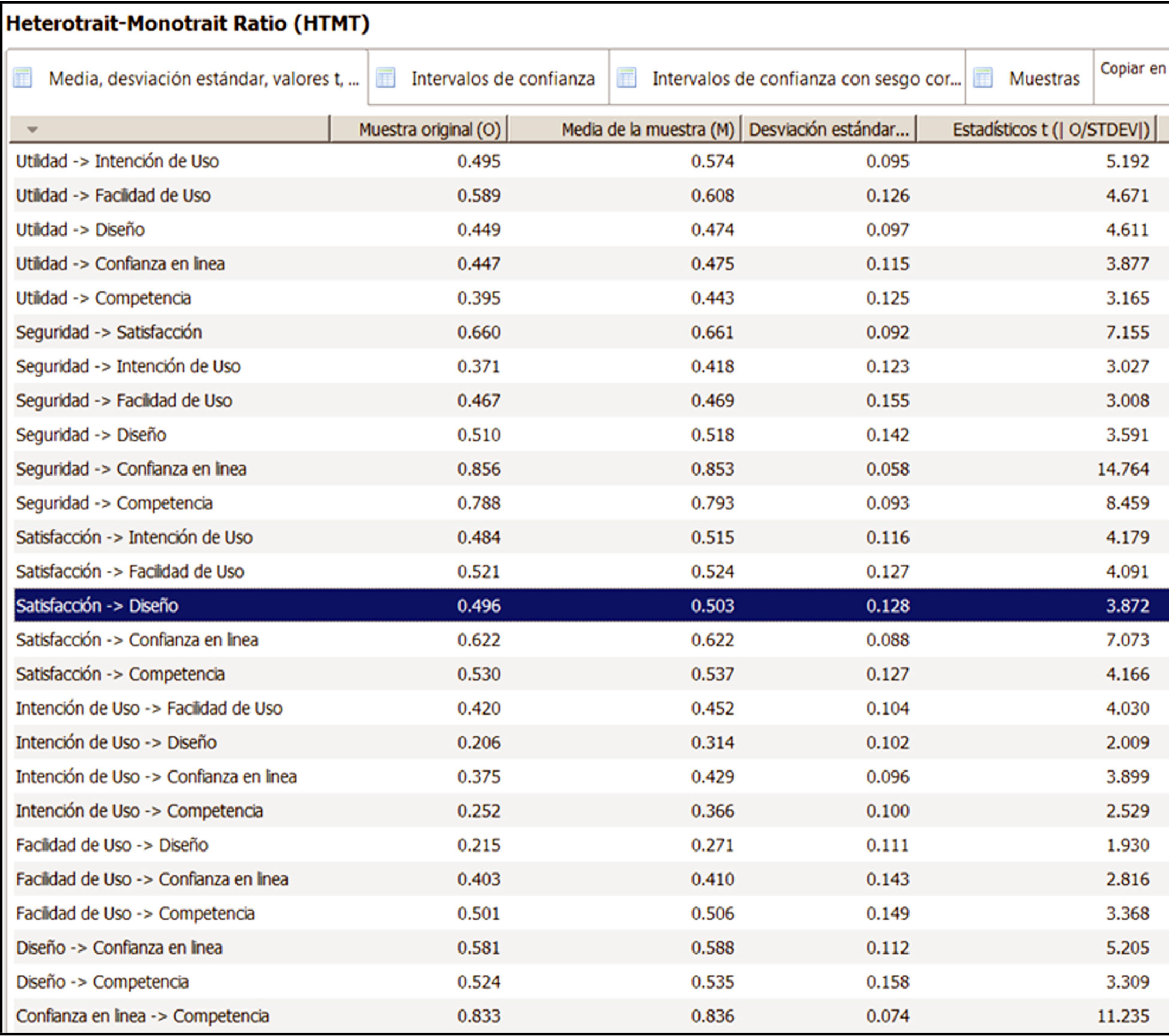This screenshot has width=1169, height=1036.
Task: Sort by Muestra original (O) column header
Action: click(429, 129)
